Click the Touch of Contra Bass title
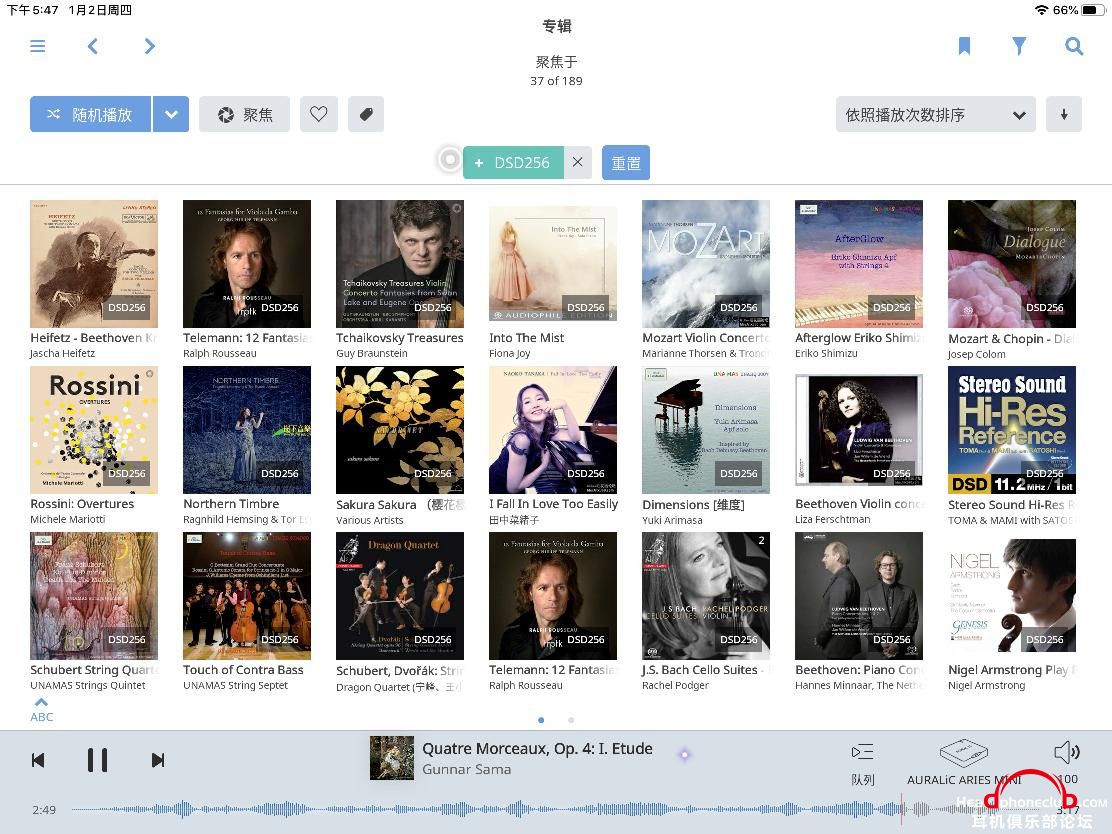1112x834 pixels. click(x=243, y=669)
